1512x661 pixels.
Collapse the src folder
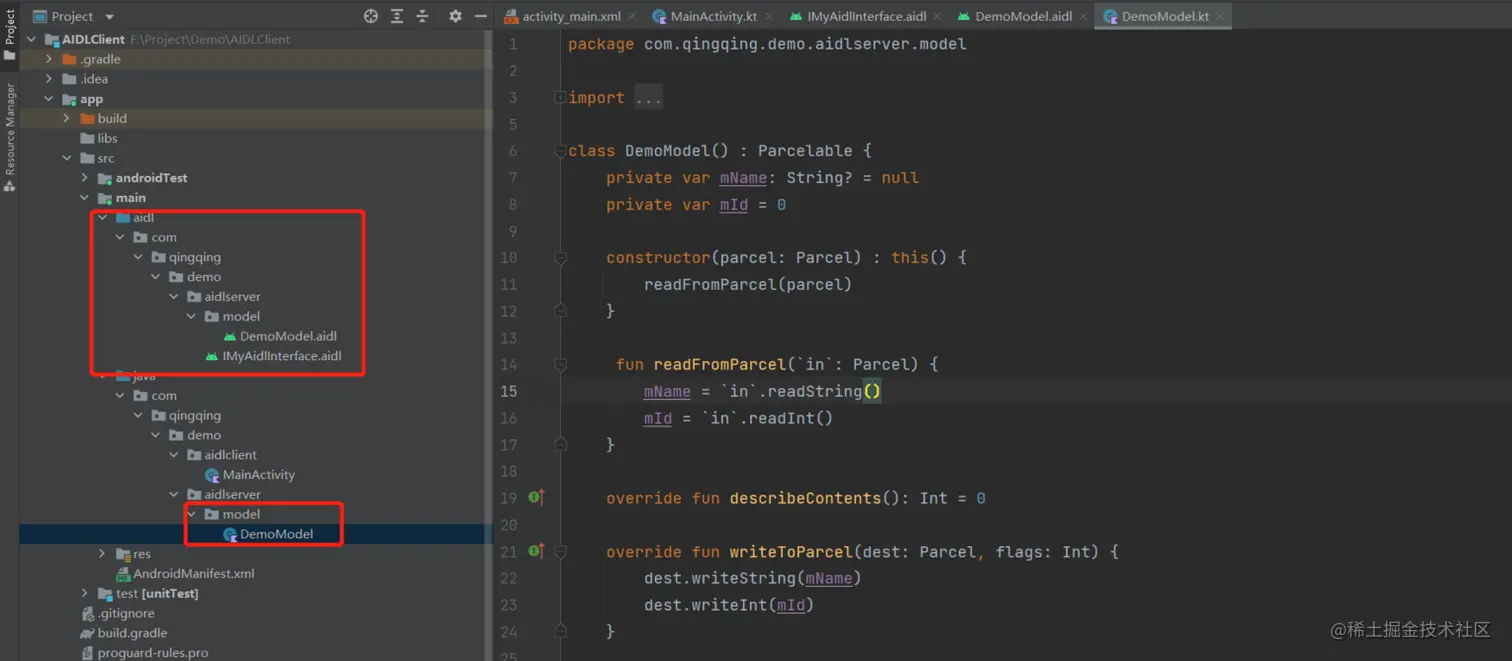tap(67, 158)
